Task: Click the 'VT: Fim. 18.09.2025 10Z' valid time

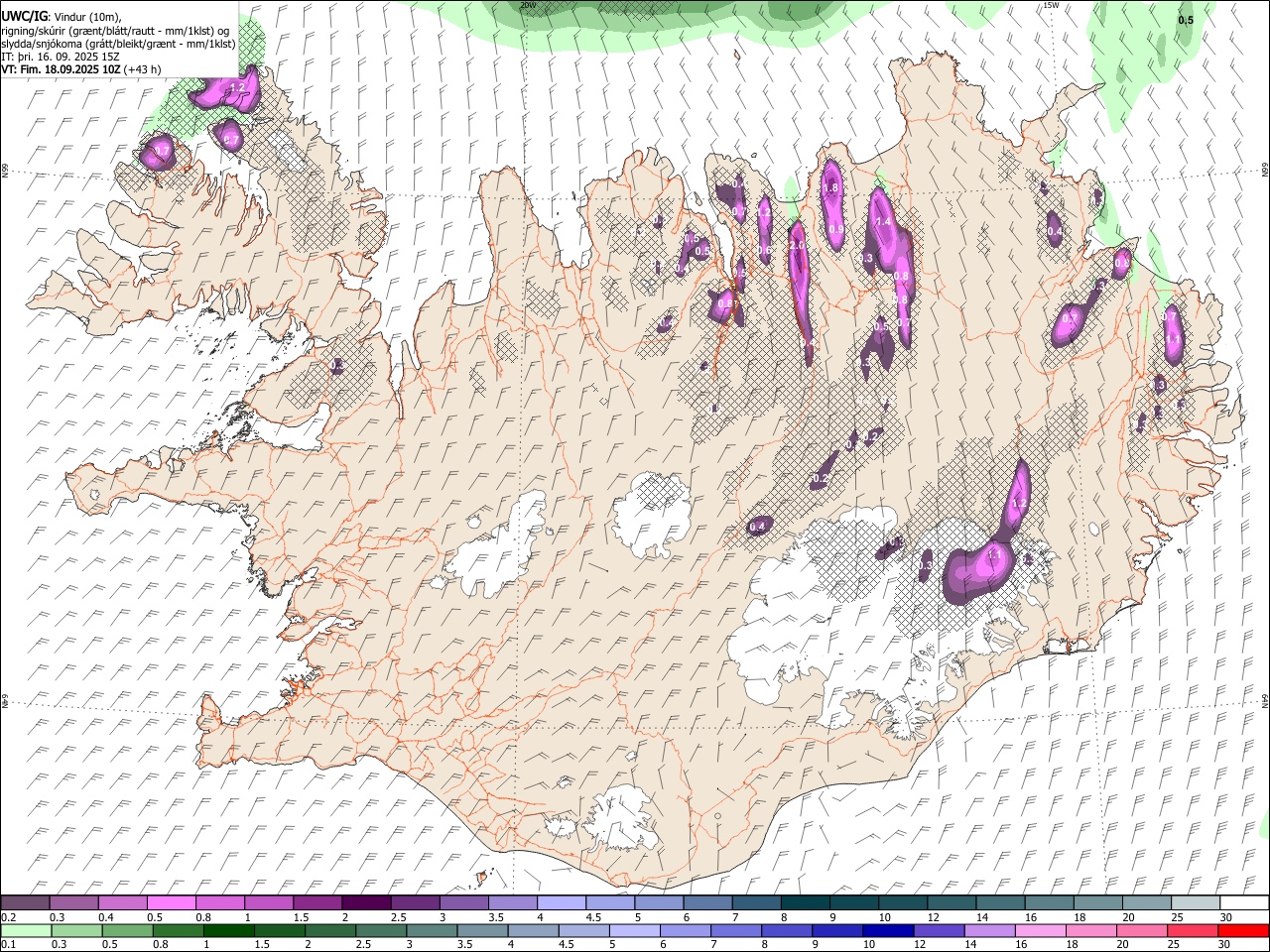Action: [62, 69]
